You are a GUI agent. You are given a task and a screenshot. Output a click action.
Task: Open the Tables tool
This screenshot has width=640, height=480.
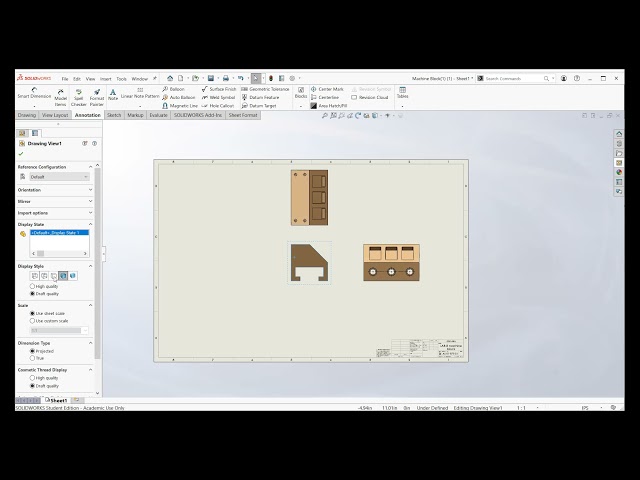pos(402,93)
